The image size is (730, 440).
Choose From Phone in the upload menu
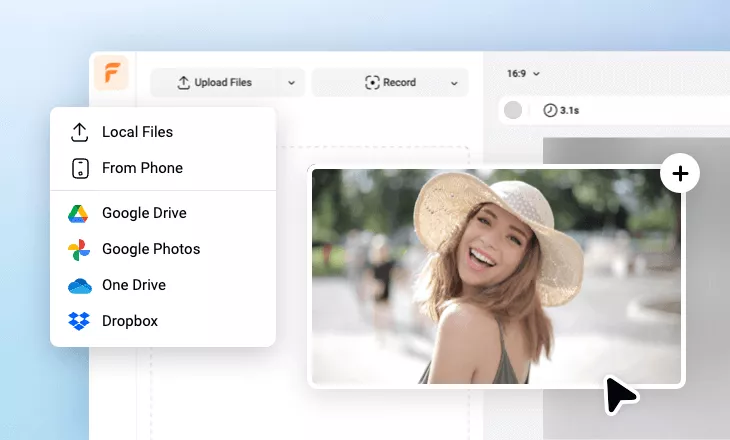142,168
